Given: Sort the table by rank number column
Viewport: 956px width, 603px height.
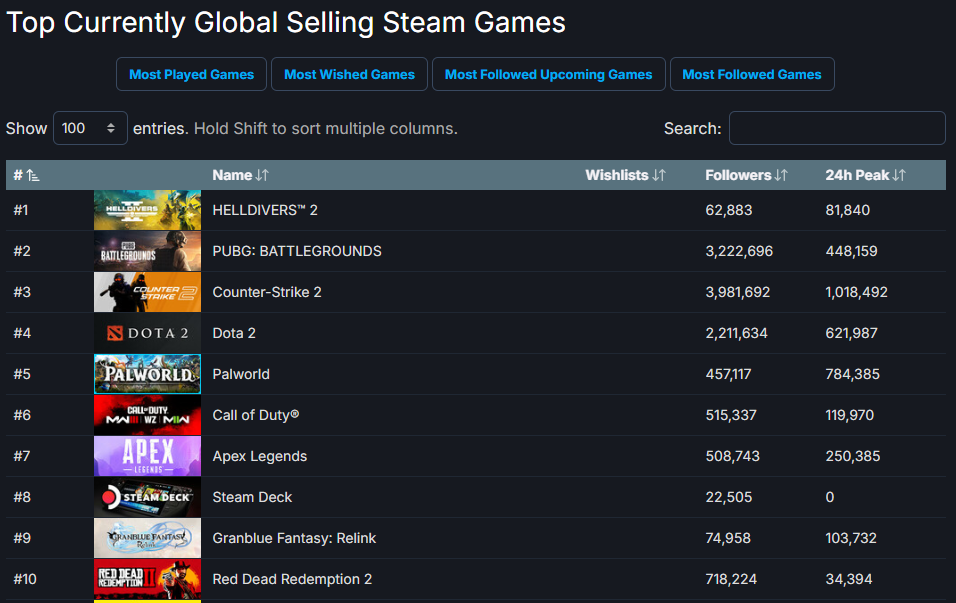Looking at the screenshot, I should (x=26, y=175).
